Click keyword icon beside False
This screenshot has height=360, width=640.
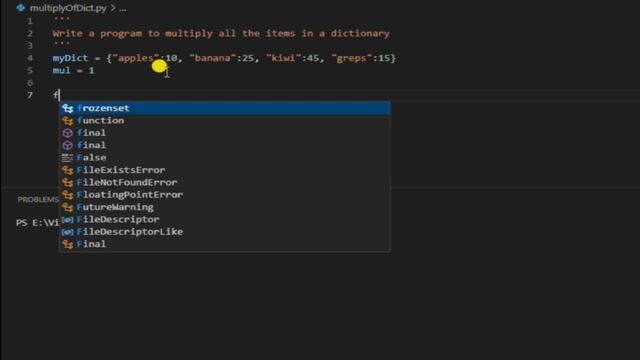(x=67, y=158)
